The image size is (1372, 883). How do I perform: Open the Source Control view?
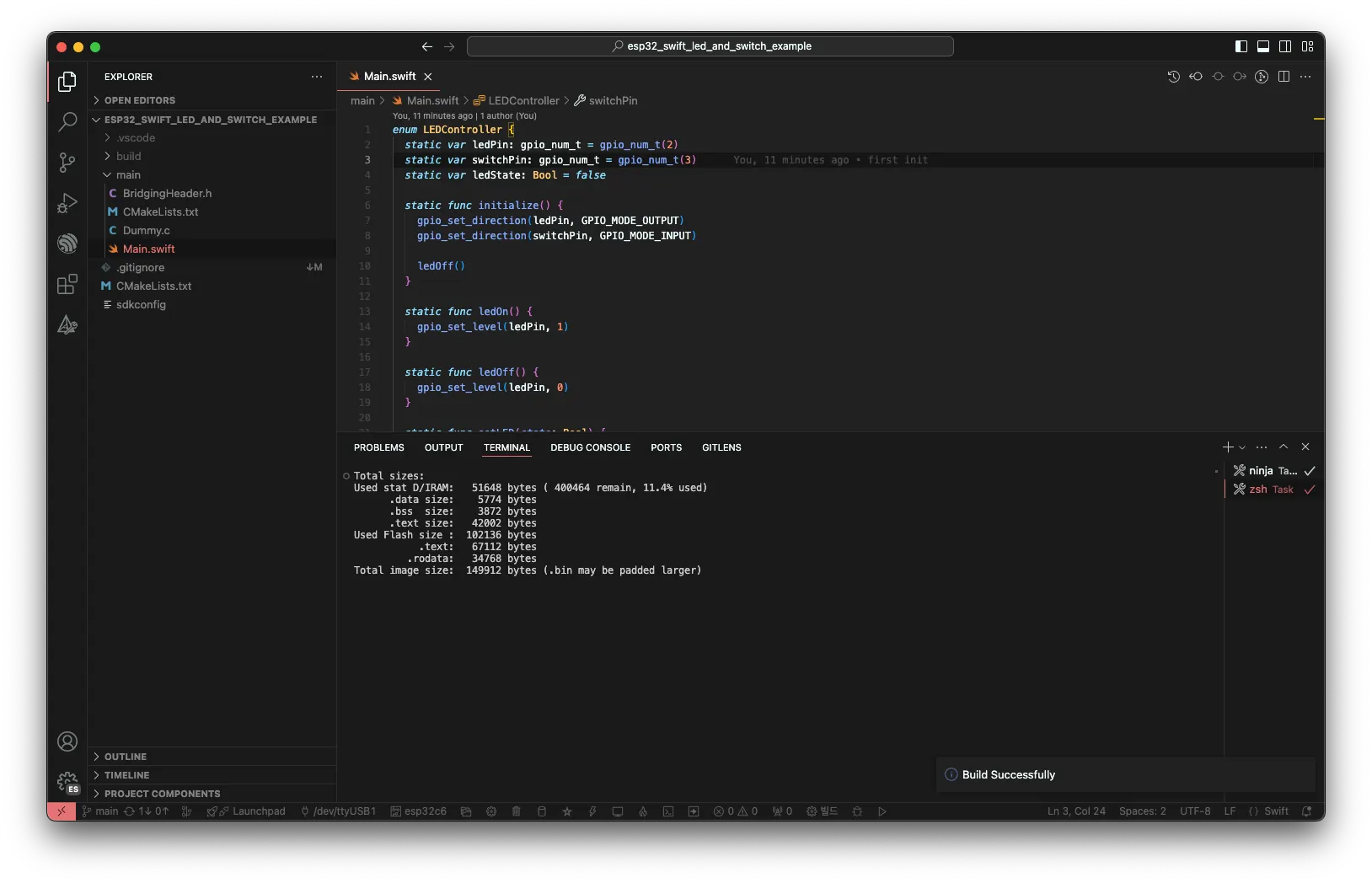coord(67,163)
